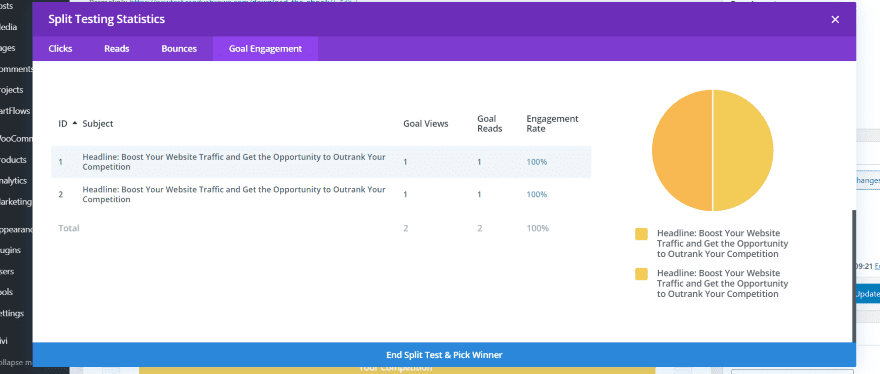Open Comments in WordPress sidebar
The image size is (880, 374).
coord(16,69)
